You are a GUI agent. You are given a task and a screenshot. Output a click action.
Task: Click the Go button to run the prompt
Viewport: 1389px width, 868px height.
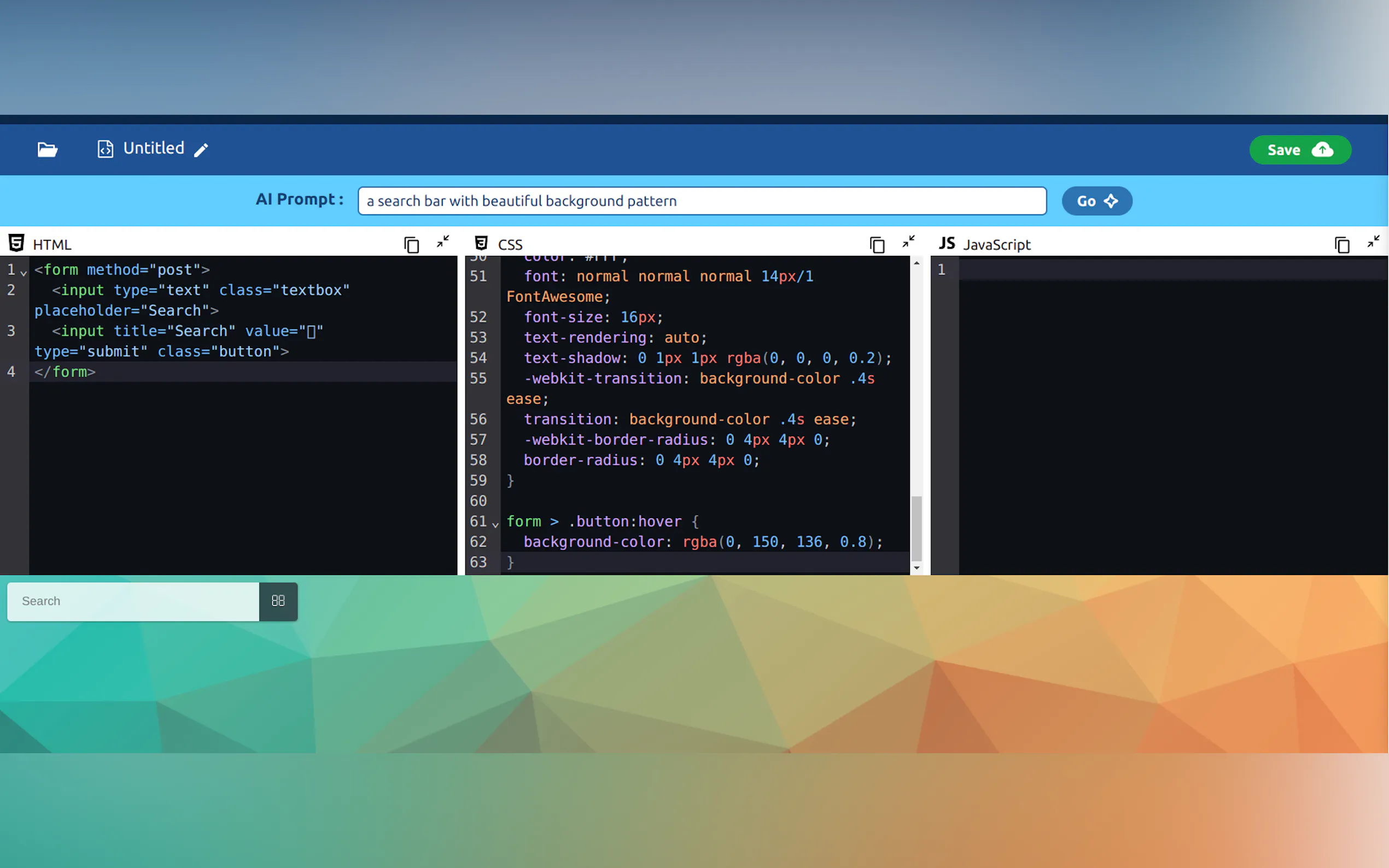[1096, 201]
